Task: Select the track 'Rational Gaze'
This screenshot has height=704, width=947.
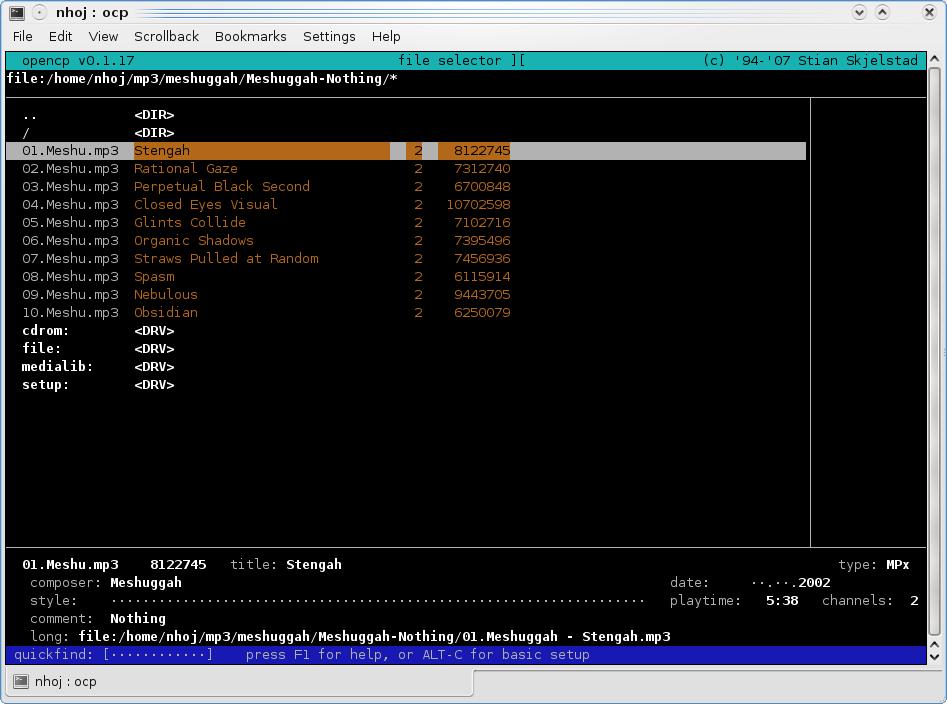Action: coord(186,169)
